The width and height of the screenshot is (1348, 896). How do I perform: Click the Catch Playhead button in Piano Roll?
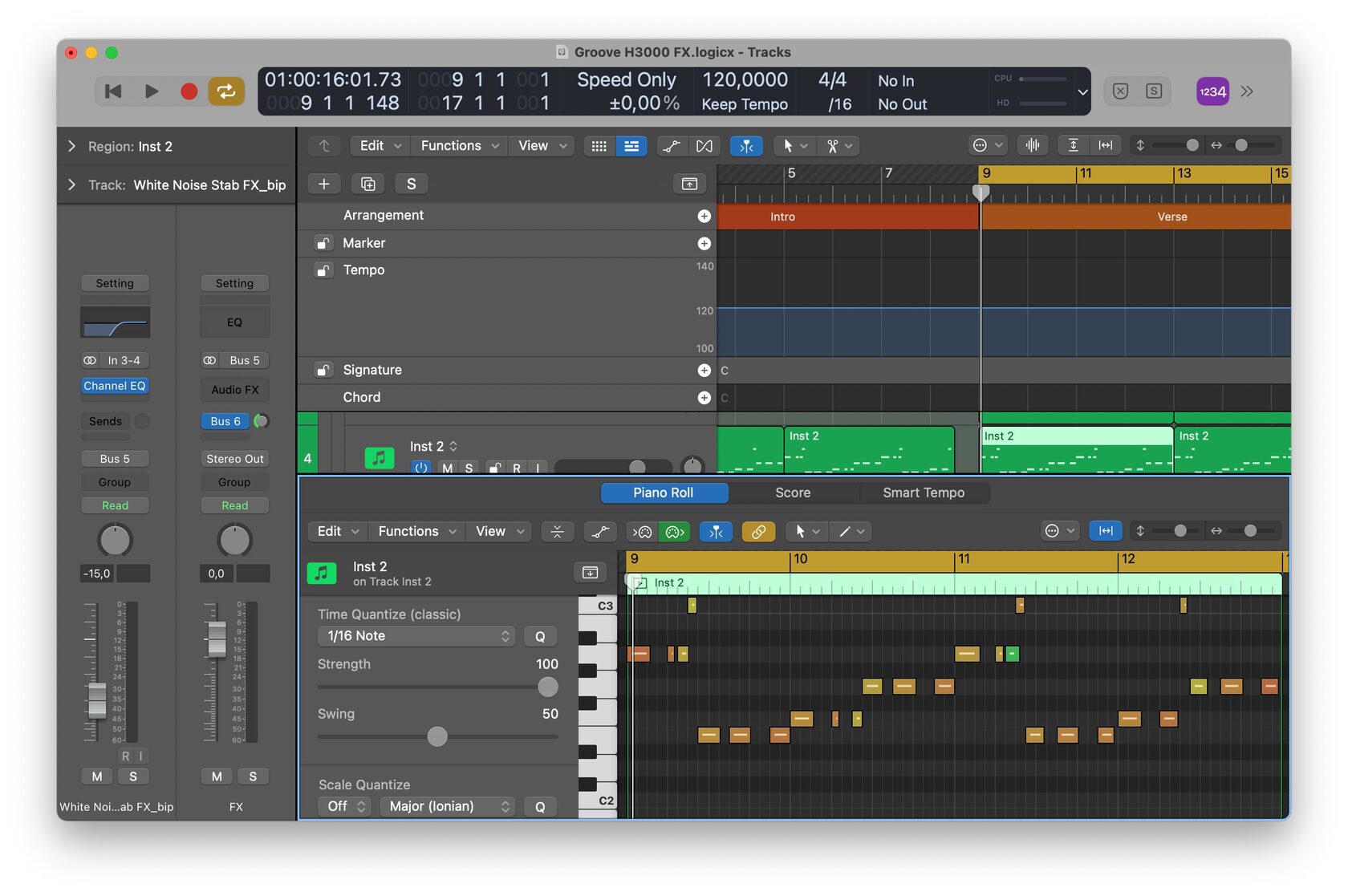pyautogui.click(x=715, y=532)
